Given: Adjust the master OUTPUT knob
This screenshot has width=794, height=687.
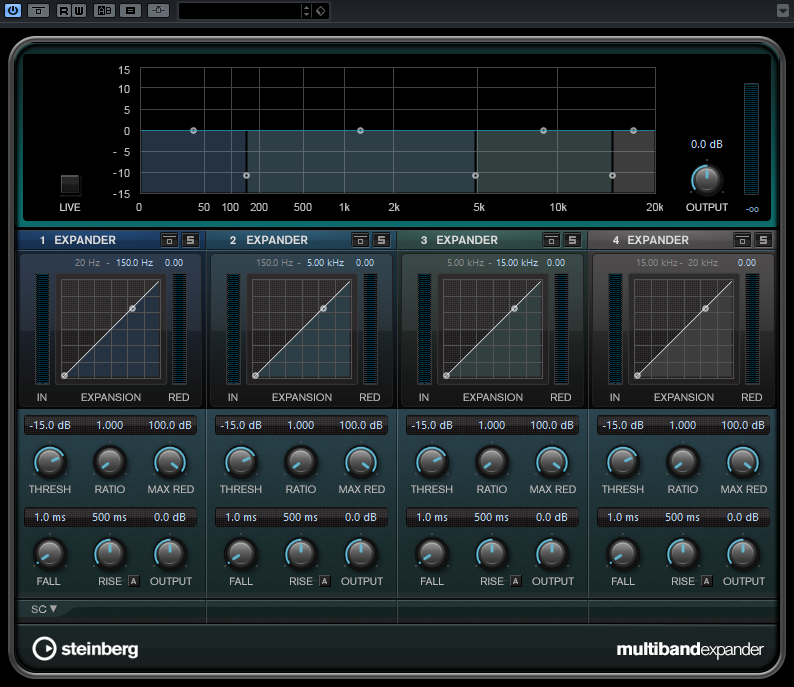Looking at the screenshot, I should (706, 180).
